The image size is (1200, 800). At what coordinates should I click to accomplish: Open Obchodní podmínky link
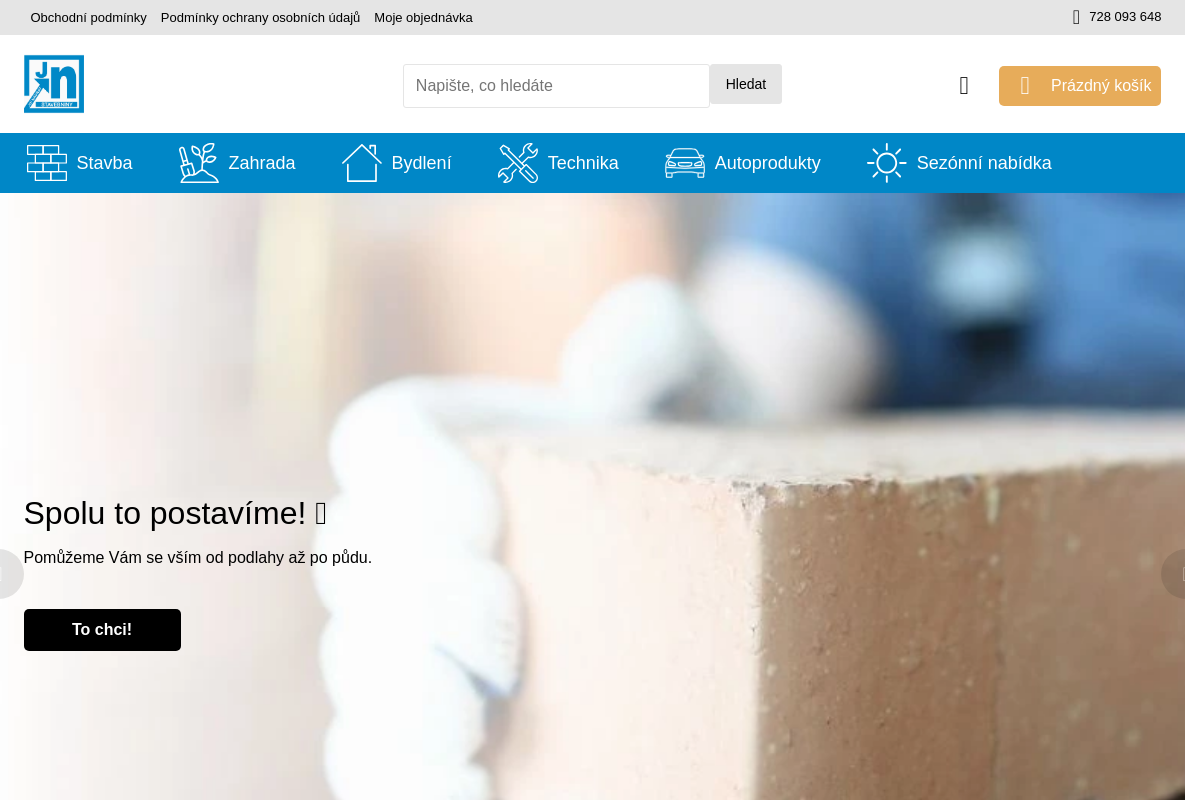(x=89, y=18)
